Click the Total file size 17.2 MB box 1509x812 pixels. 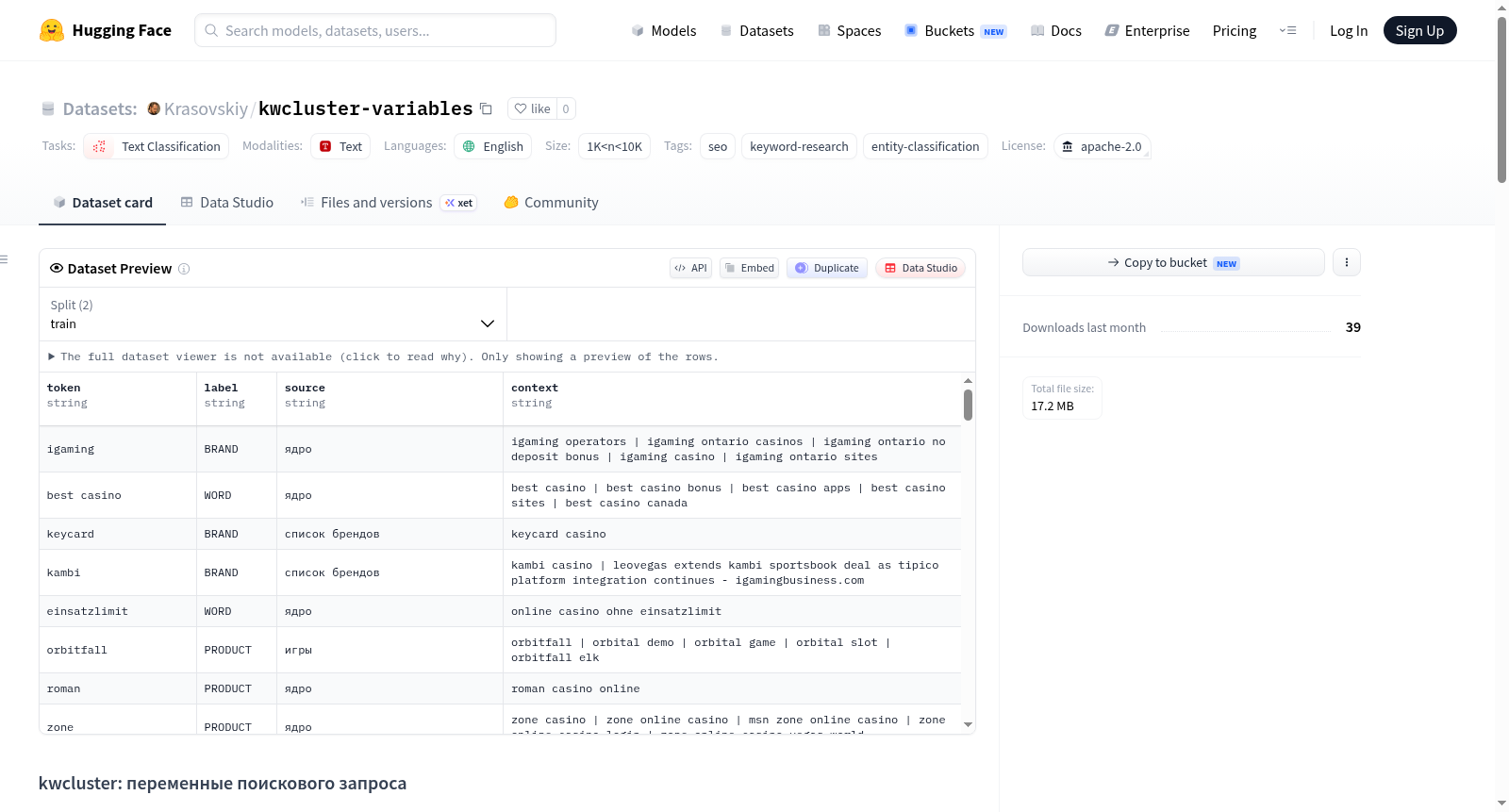1062,398
